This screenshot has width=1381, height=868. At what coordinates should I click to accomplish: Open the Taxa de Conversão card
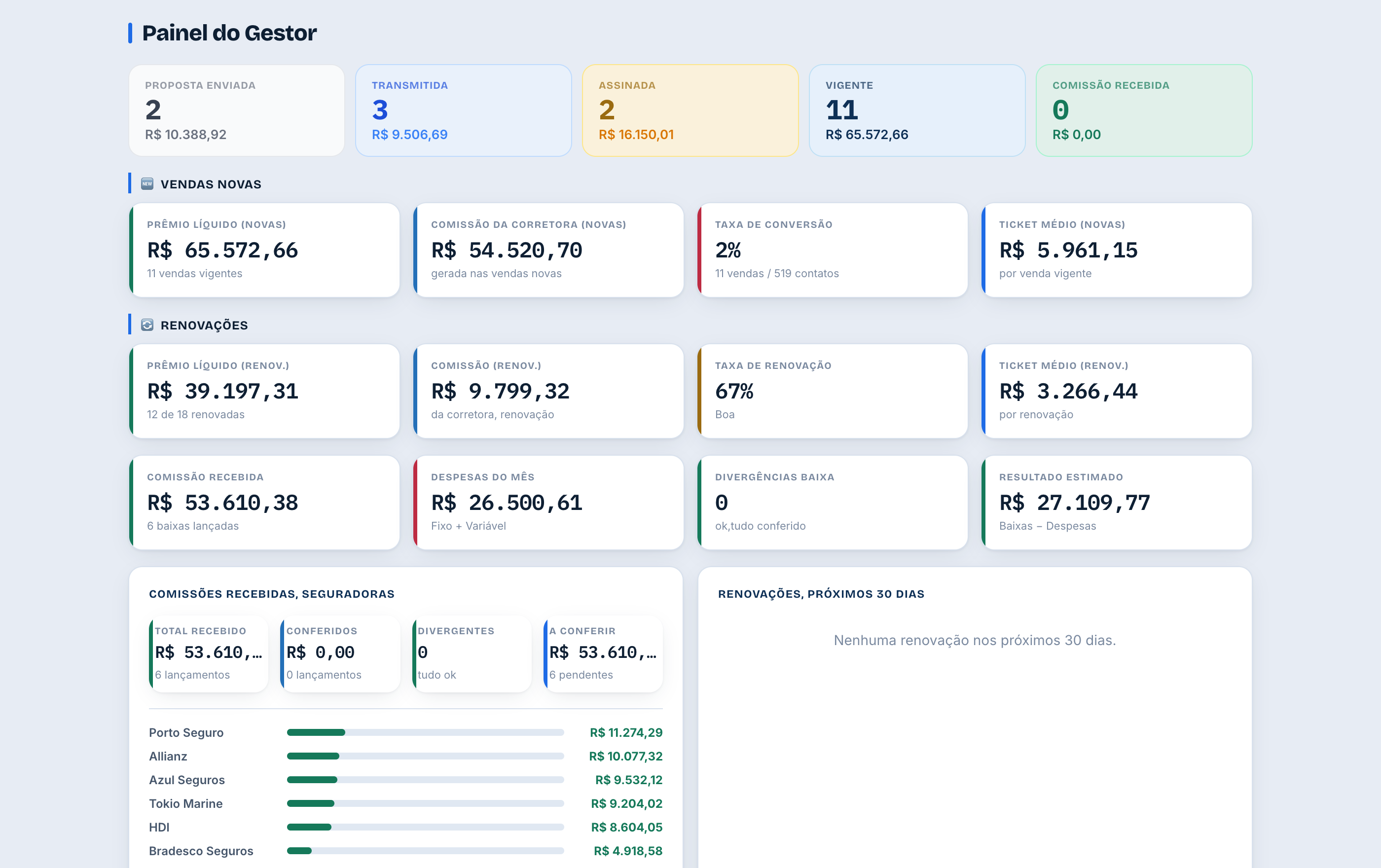point(832,250)
